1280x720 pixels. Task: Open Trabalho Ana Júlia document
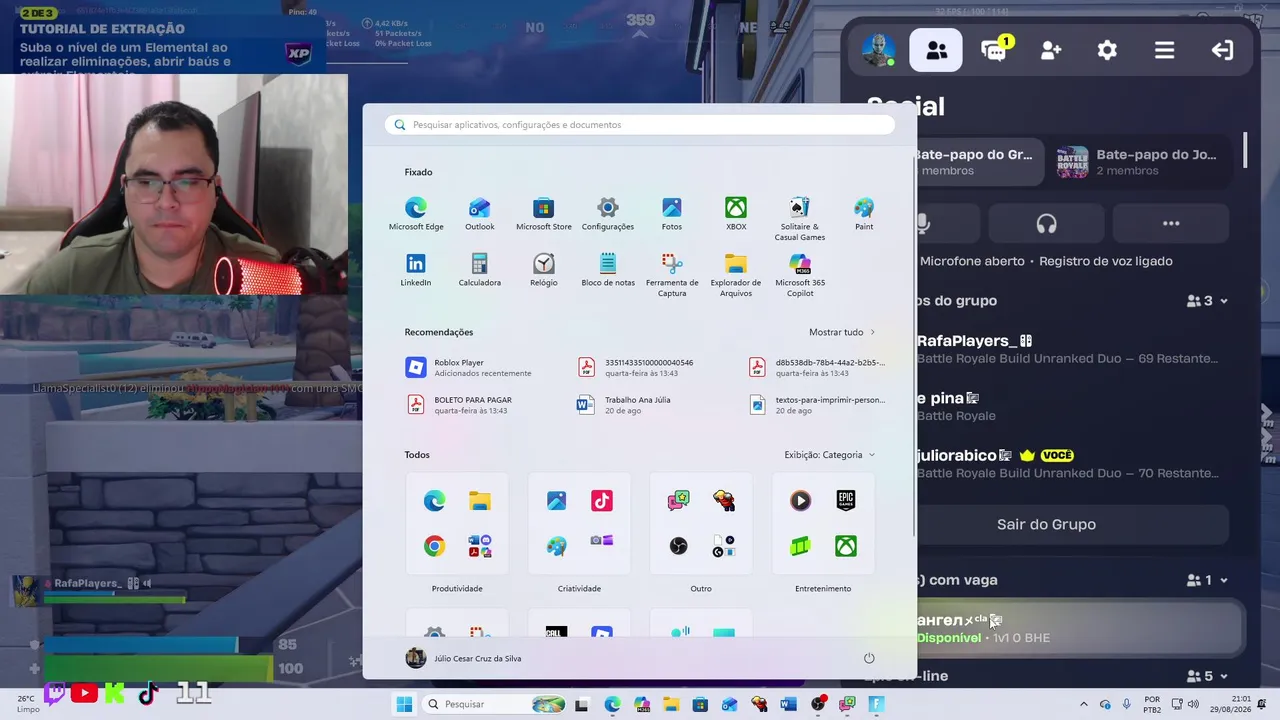pos(624,405)
